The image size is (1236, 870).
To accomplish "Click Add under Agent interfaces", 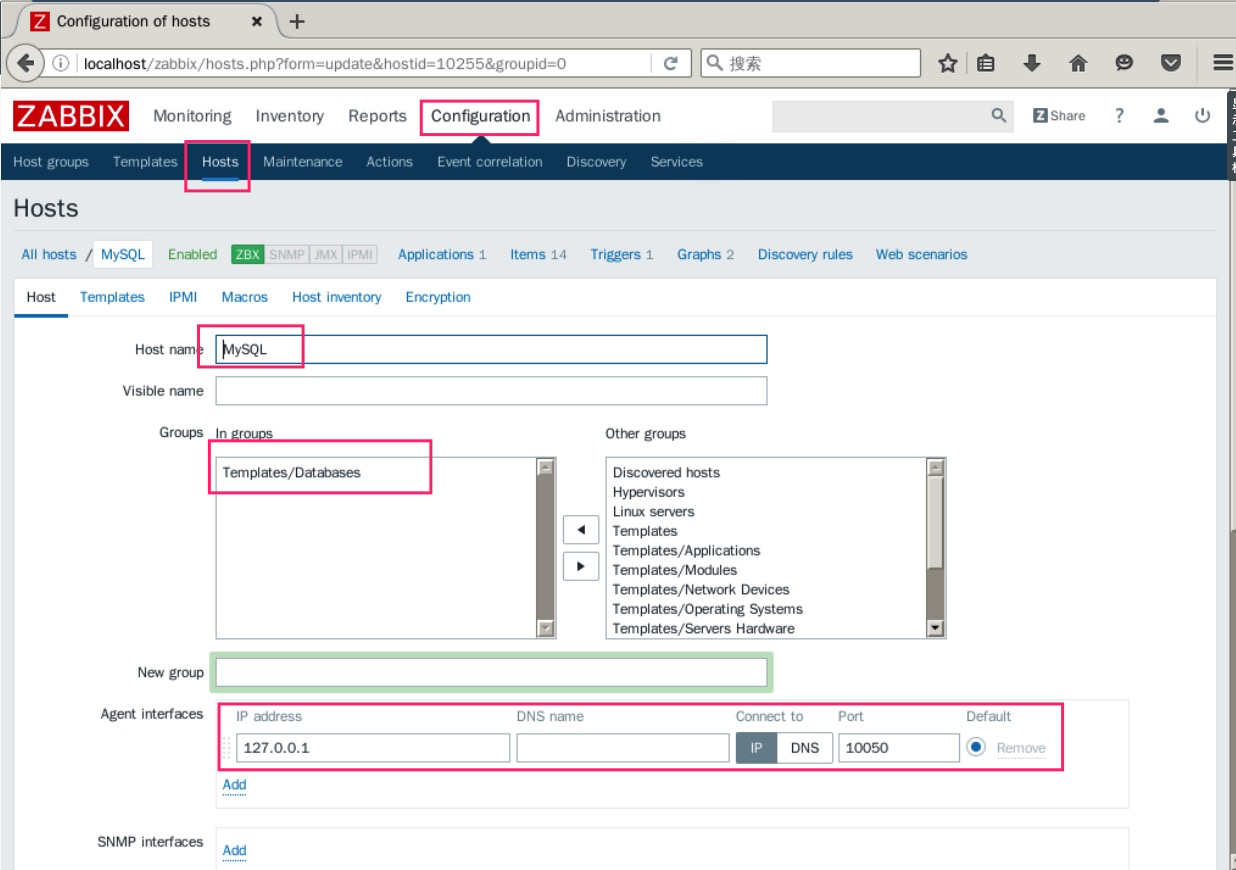I will pyautogui.click(x=233, y=785).
